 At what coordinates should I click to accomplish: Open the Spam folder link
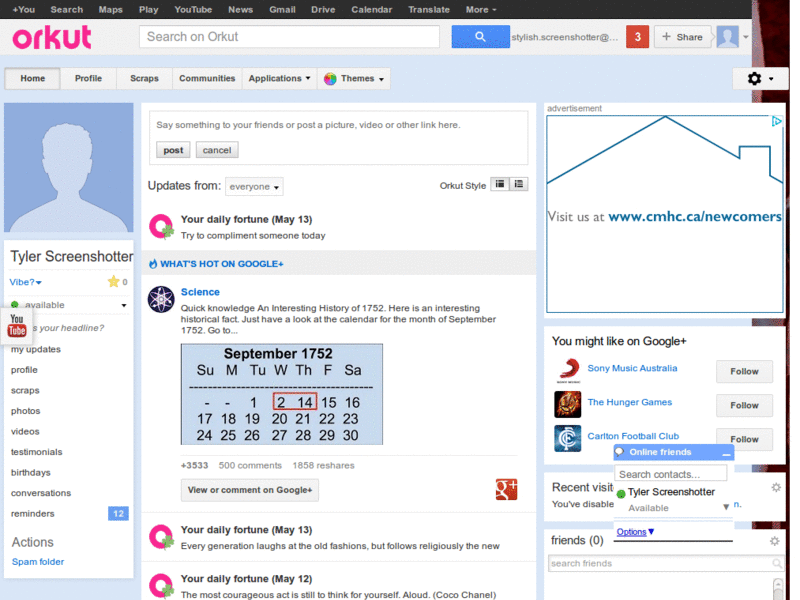point(38,561)
